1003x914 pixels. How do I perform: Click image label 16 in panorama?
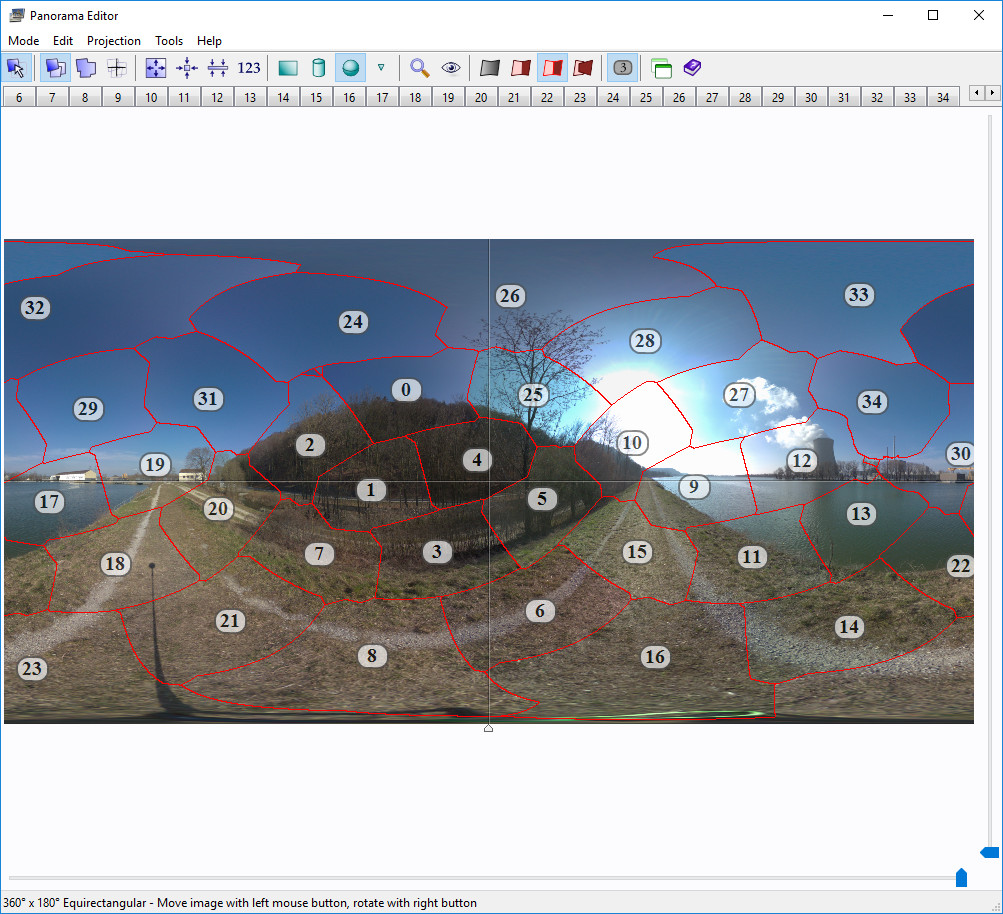coord(655,657)
